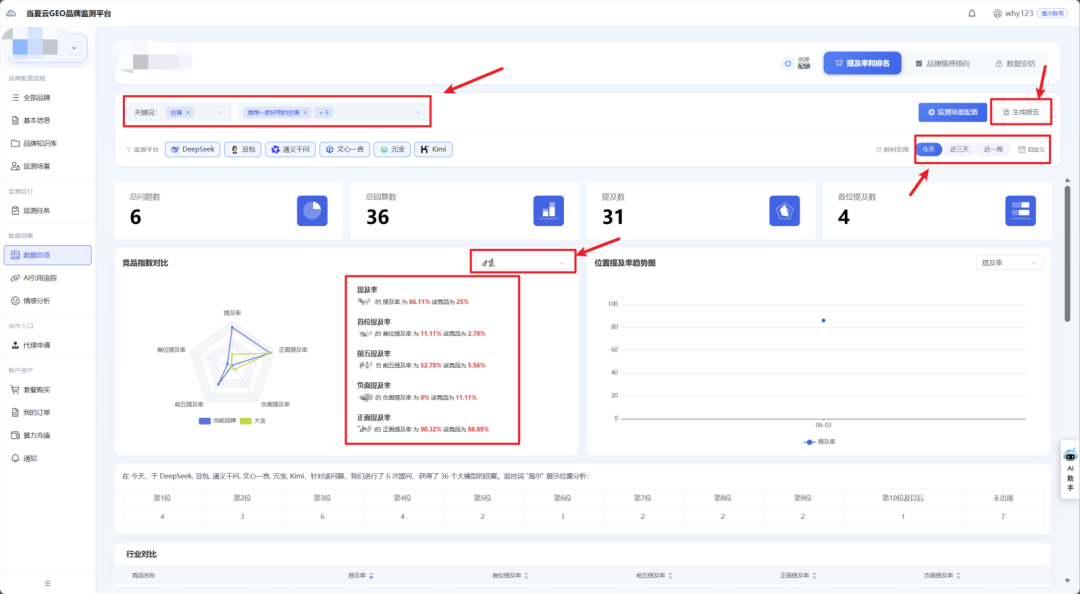Toggle the 通义千问 platform filter

click(x=290, y=149)
